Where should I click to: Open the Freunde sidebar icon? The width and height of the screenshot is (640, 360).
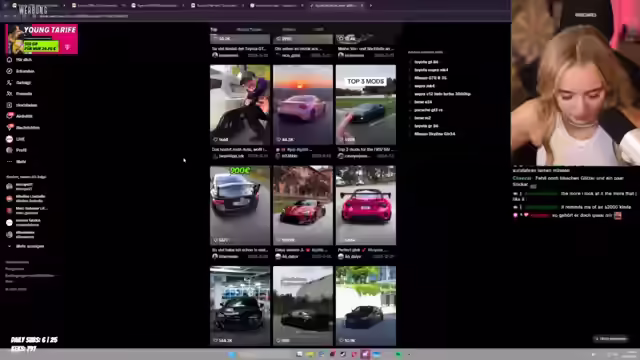pyautogui.click(x=9, y=93)
